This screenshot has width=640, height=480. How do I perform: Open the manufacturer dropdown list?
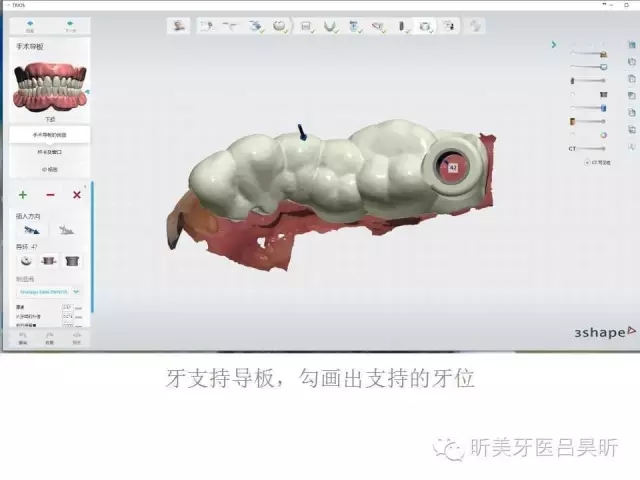[x=49, y=292]
